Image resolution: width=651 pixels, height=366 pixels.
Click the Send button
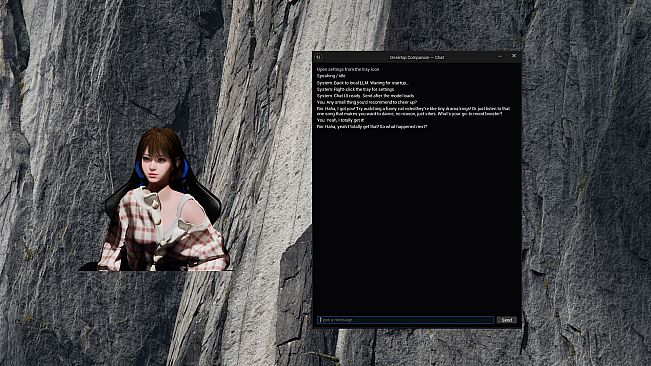[x=507, y=320]
